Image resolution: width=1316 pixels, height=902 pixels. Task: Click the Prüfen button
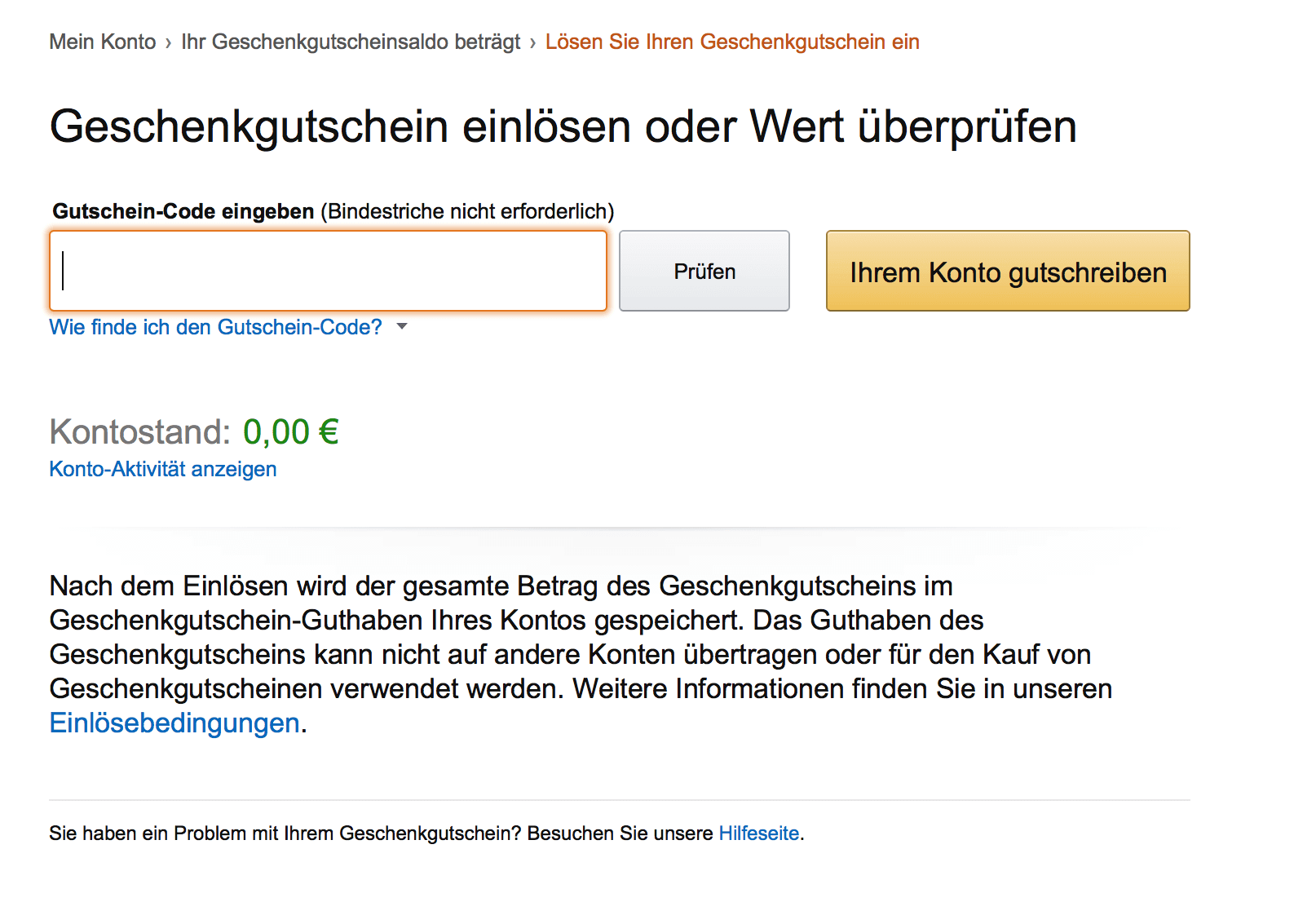click(704, 271)
